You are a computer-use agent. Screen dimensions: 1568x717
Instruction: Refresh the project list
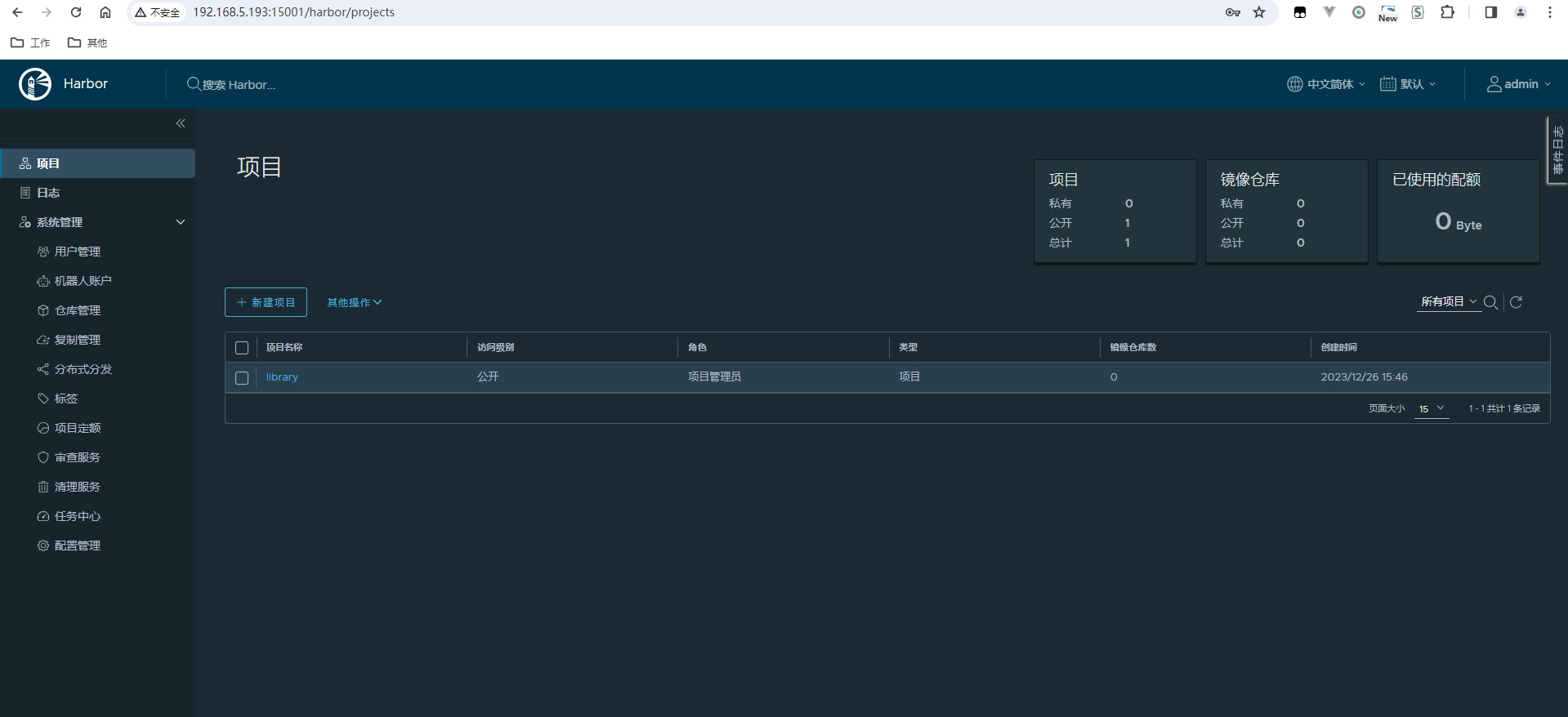click(x=1516, y=302)
